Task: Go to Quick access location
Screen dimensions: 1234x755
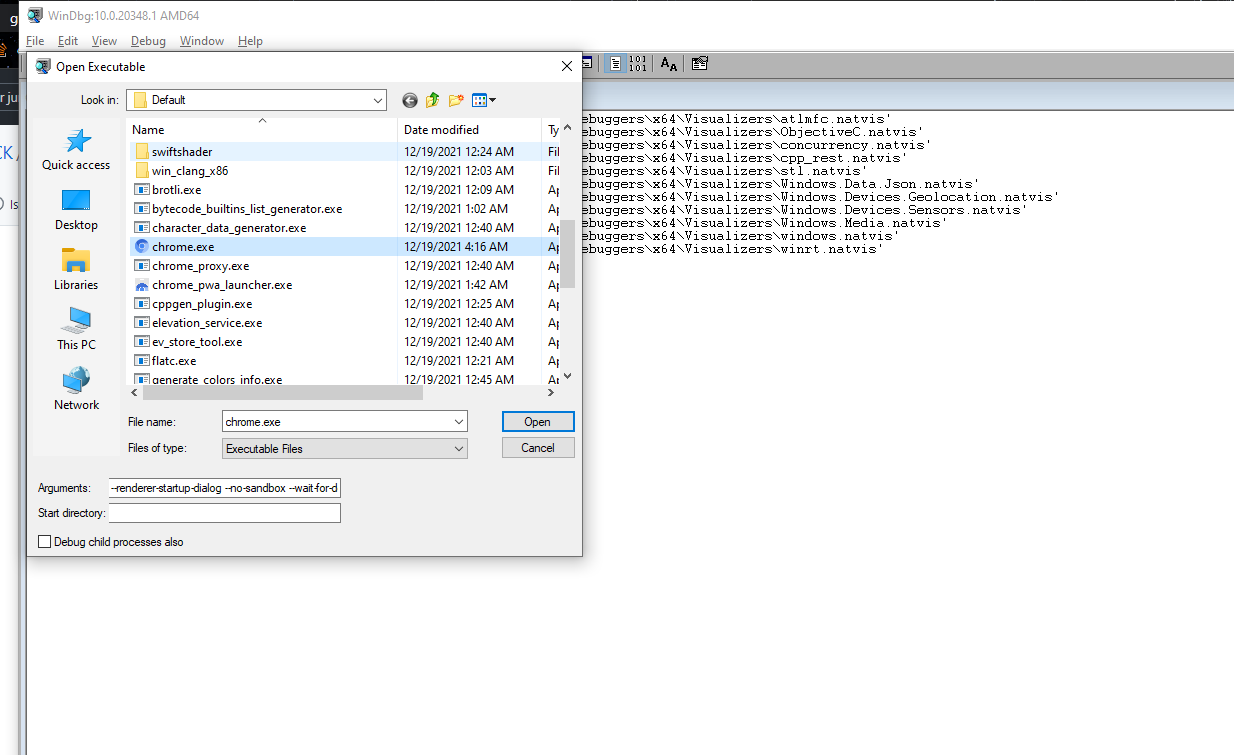Action: [76, 149]
